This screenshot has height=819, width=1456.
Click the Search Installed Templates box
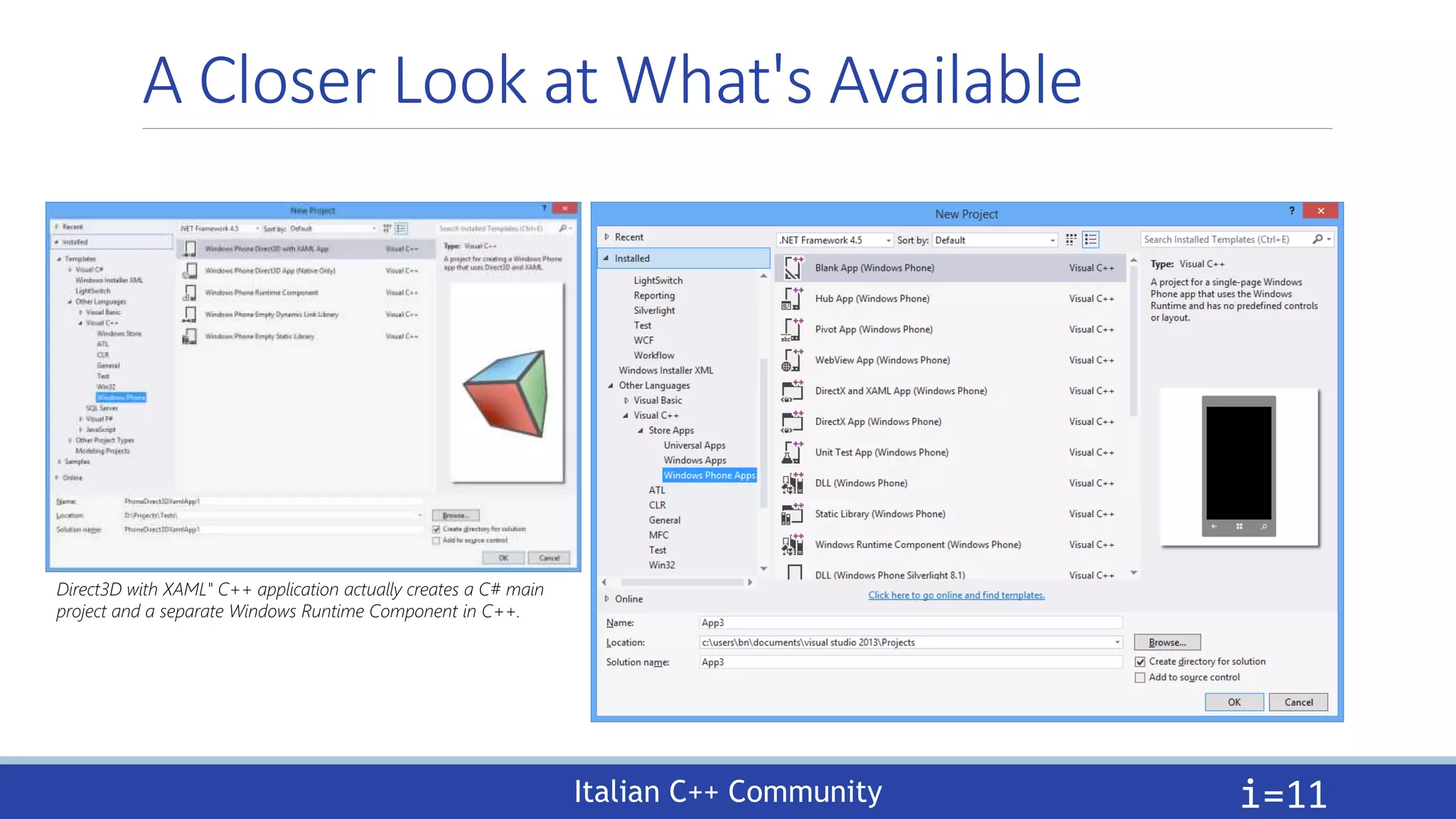pyautogui.click(x=1237, y=240)
